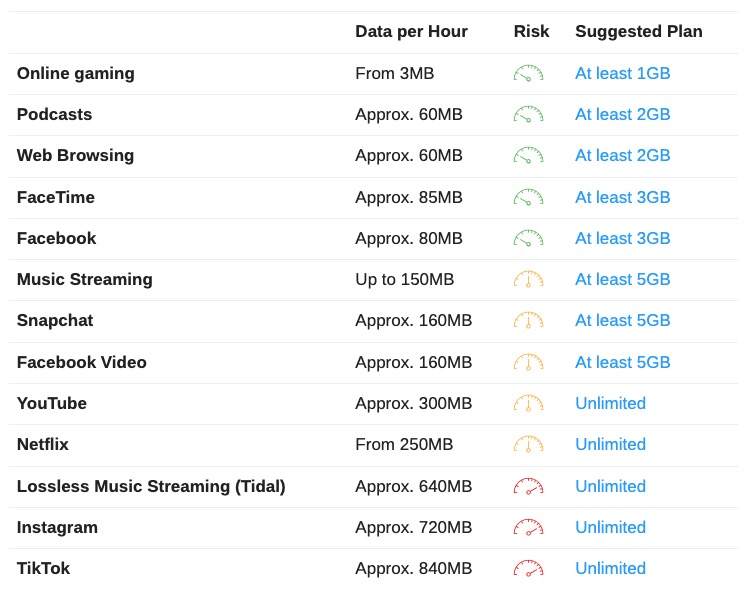Select the Facebook Video row label

pyautogui.click(x=81, y=362)
